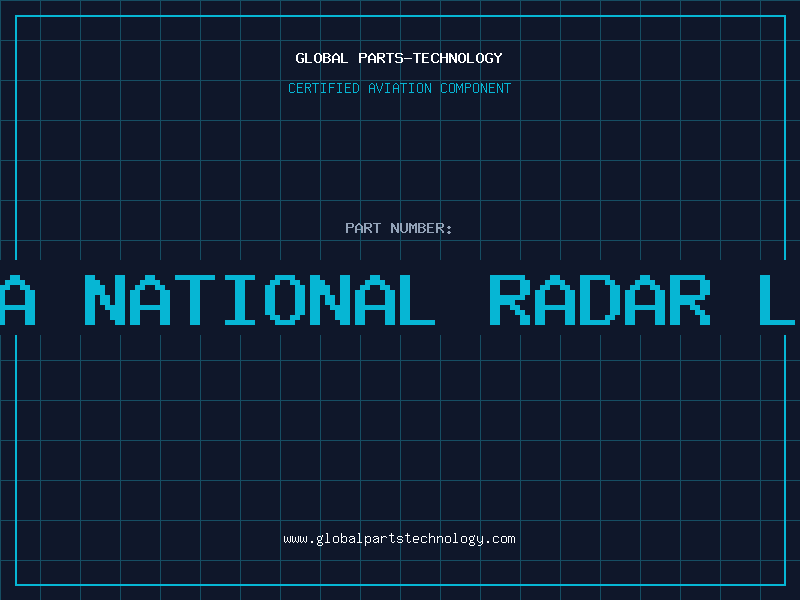Click the word PARTS-TECHNOLOGY in the header
This screenshot has width=800, height=600.
(430, 58)
